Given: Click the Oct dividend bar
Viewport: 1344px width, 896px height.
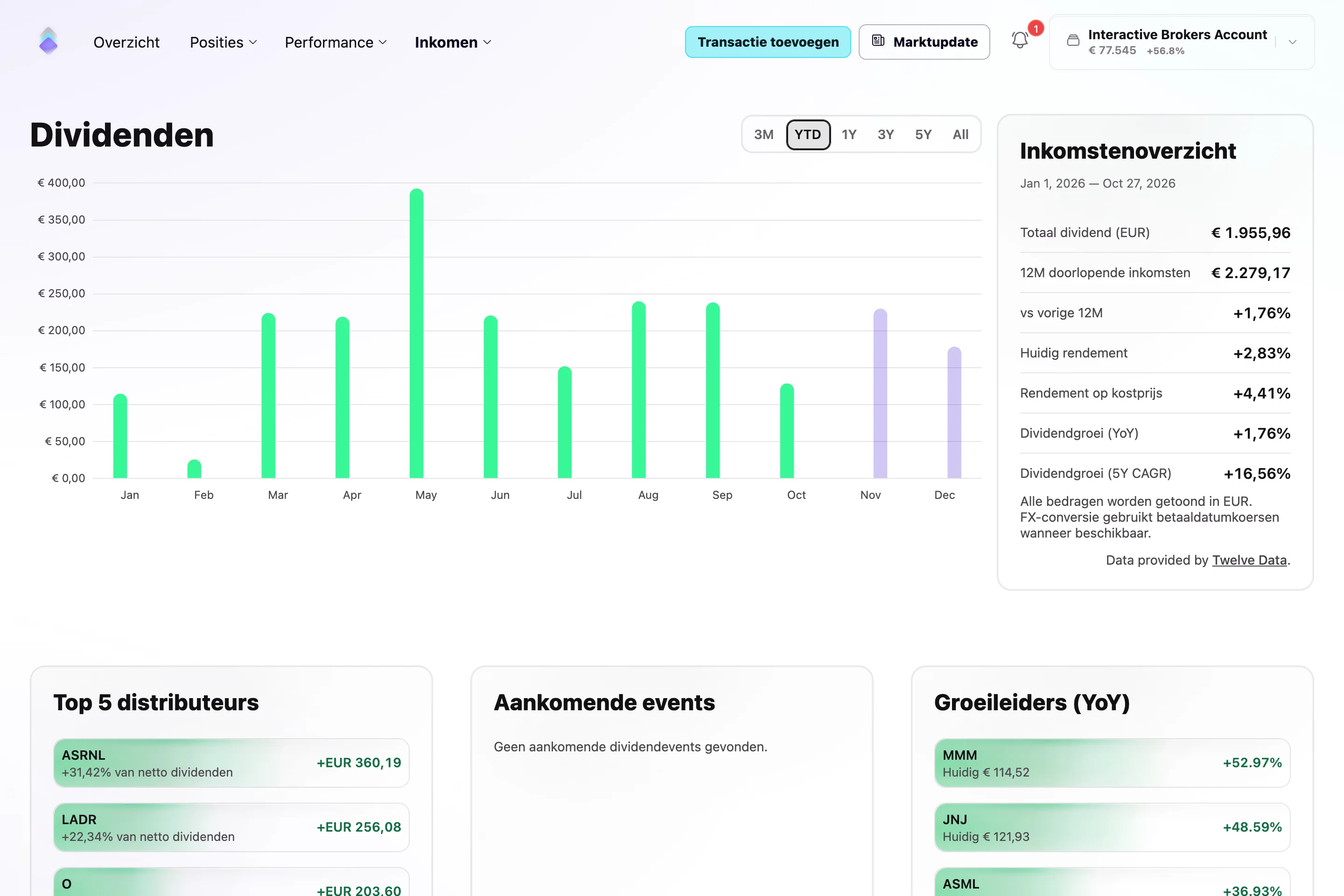Looking at the screenshot, I should [787, 431].
